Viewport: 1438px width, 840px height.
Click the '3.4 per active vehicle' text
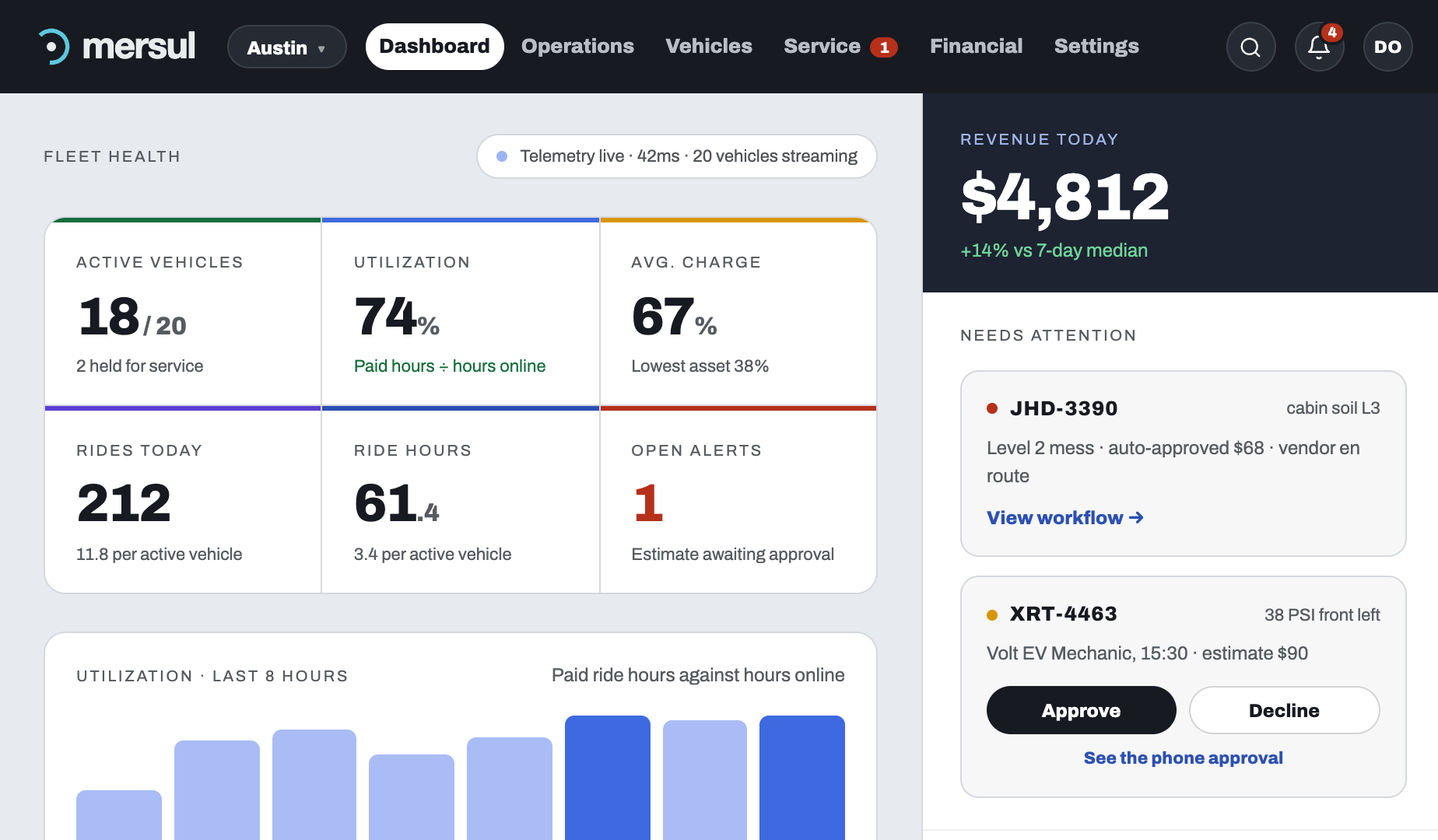tap(433, 555)
